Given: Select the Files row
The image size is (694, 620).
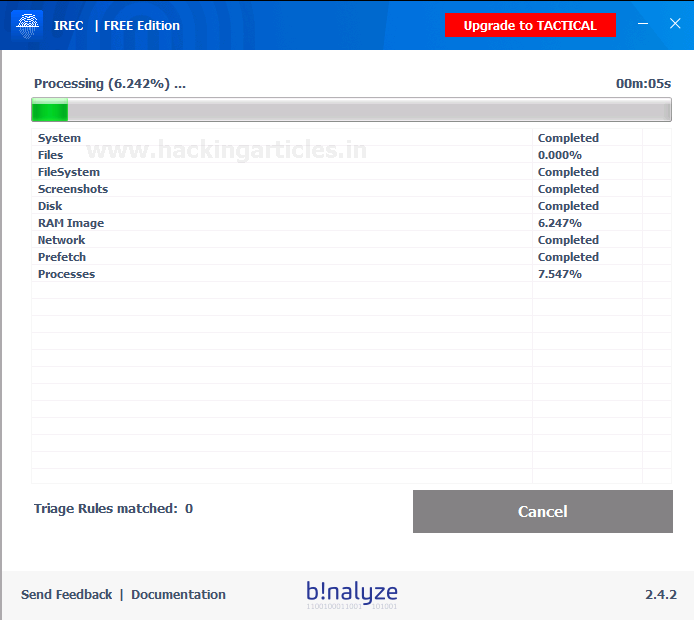Looking at the screenshot, I should pyautogui.click(x=351, y=155).
